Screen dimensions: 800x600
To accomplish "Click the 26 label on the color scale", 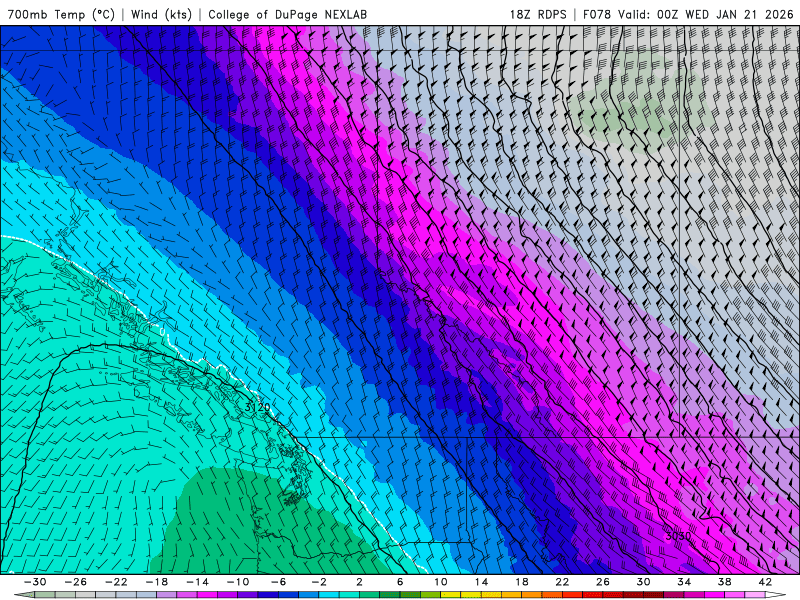I will 603,582.
